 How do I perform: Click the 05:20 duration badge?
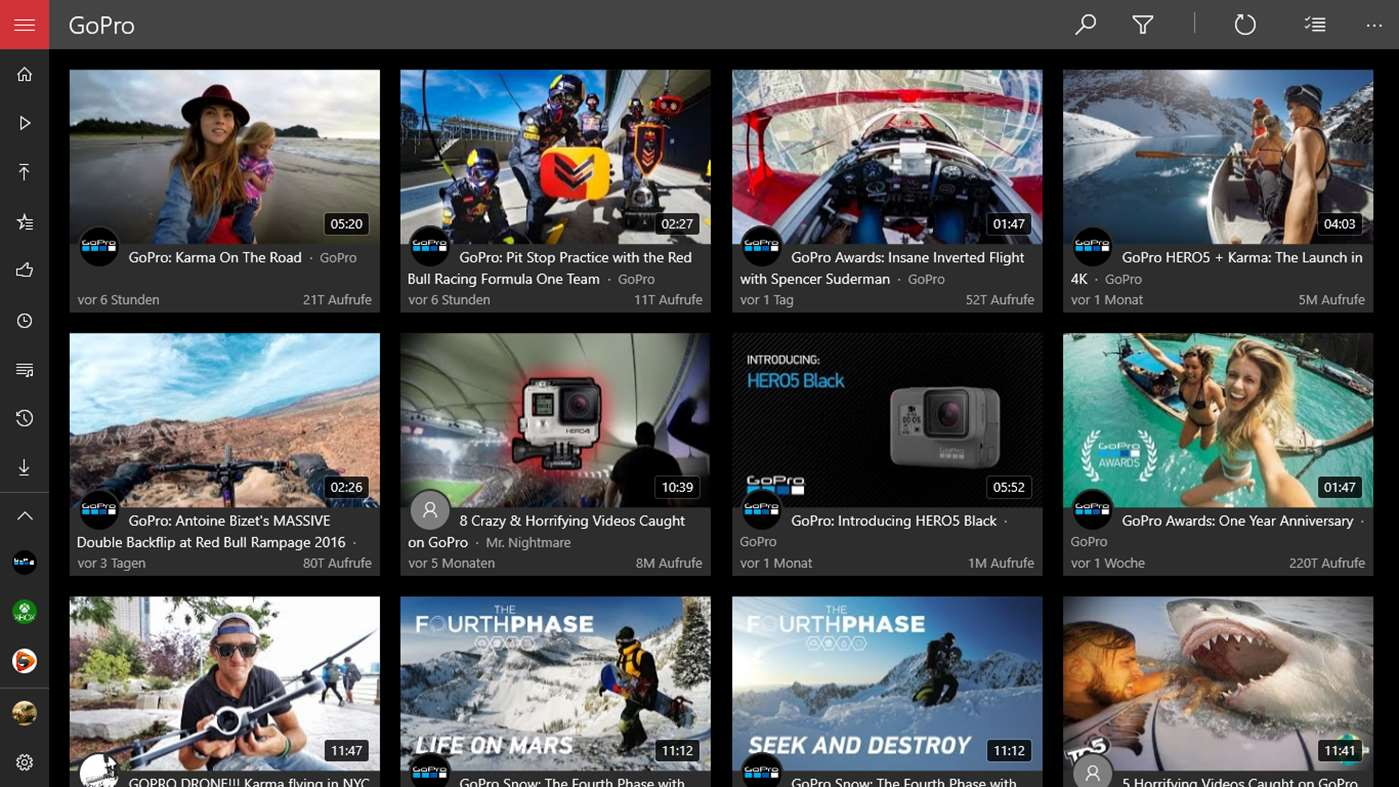[346, 224]
